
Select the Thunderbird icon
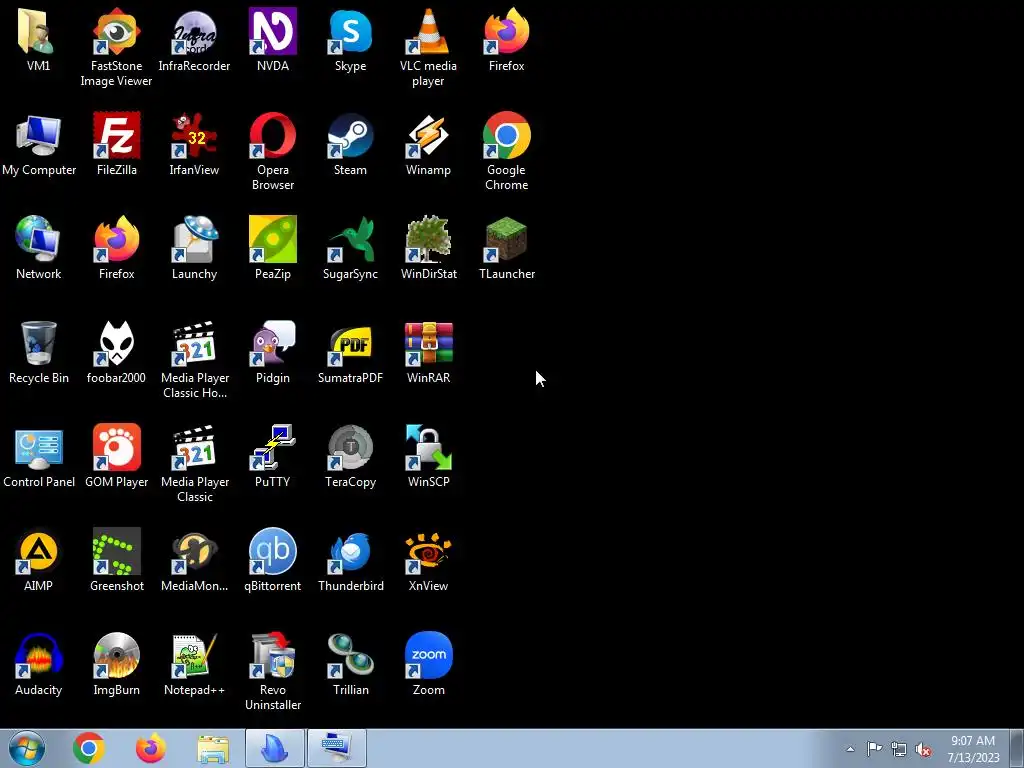pos(351,551)
